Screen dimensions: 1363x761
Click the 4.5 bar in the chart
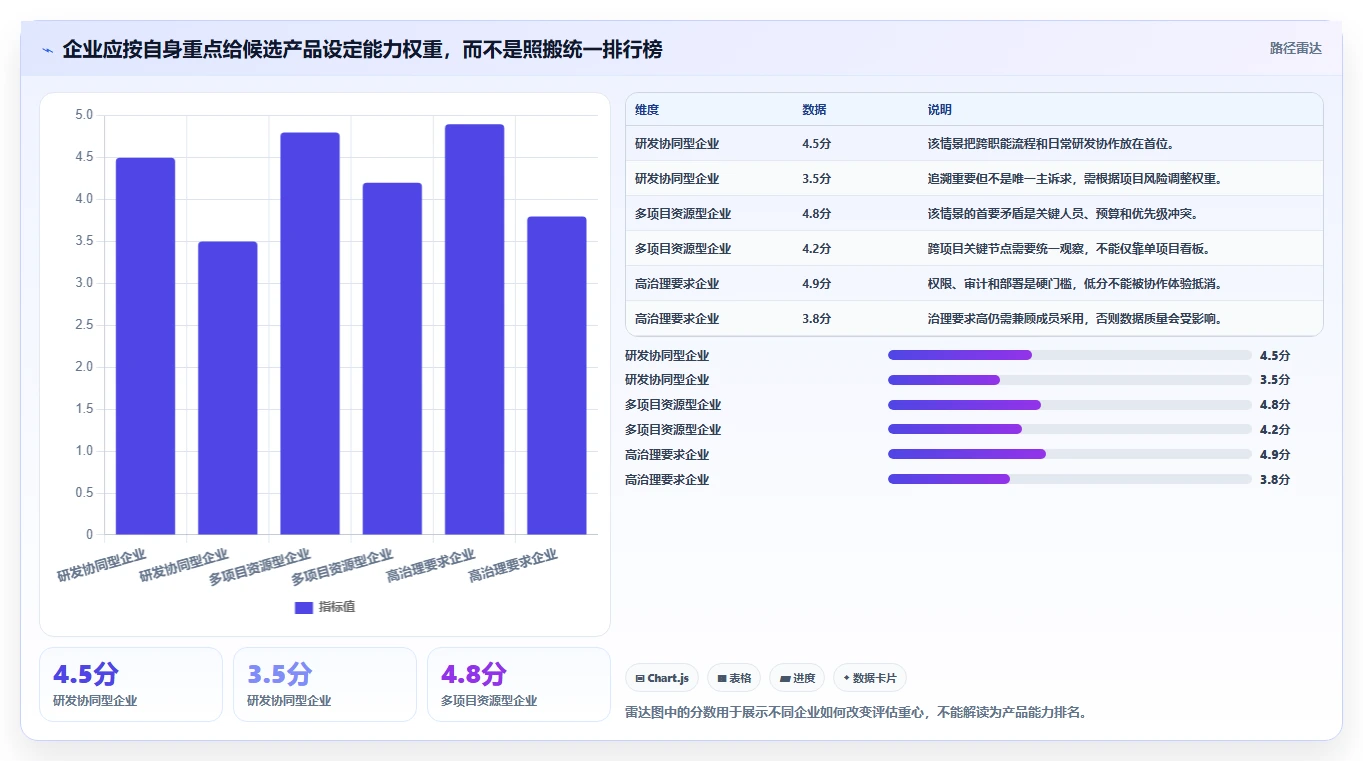(146, 346)
